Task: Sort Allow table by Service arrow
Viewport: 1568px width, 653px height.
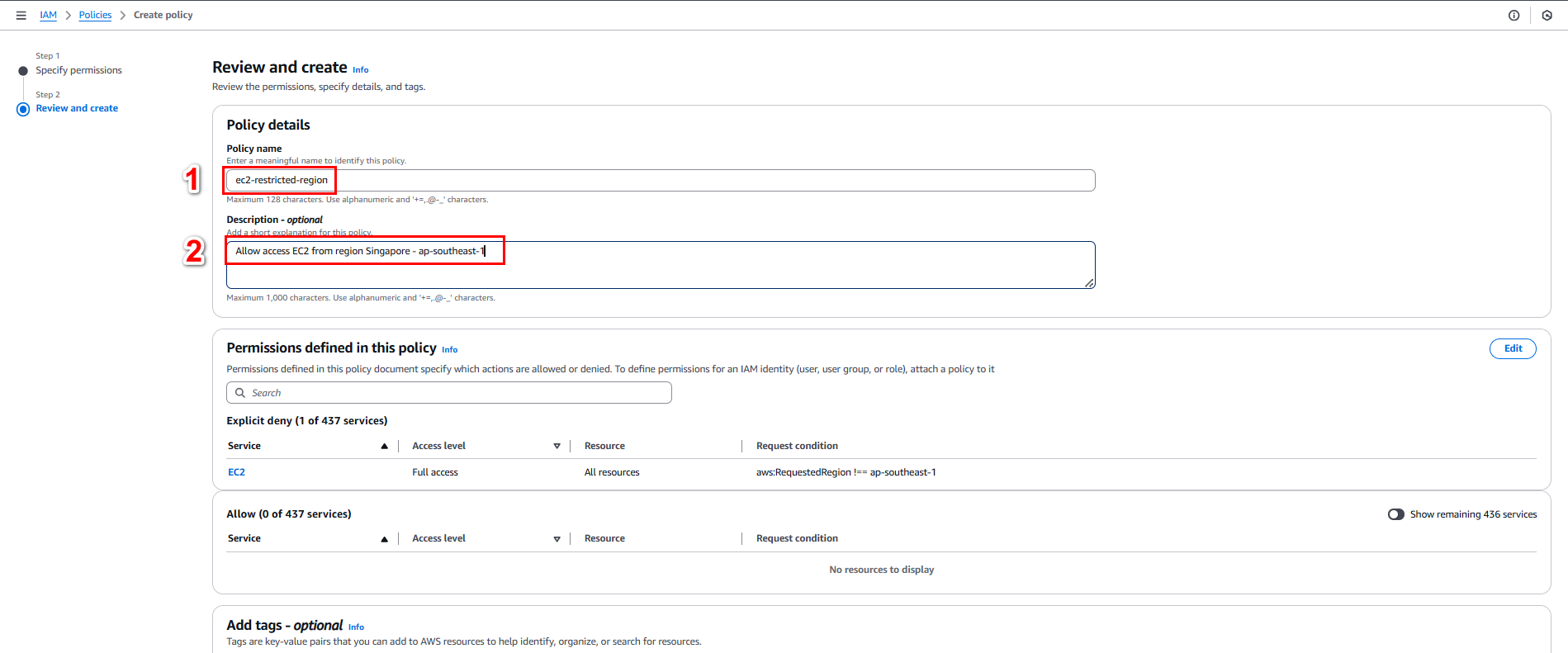Action: pos(384,539)
